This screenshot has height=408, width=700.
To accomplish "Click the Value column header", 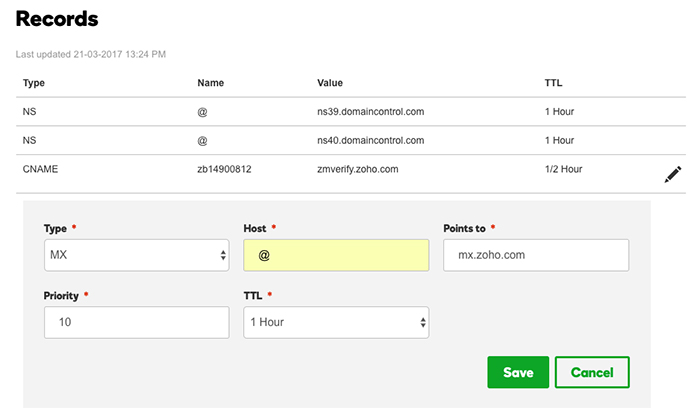I will (331, 82).
